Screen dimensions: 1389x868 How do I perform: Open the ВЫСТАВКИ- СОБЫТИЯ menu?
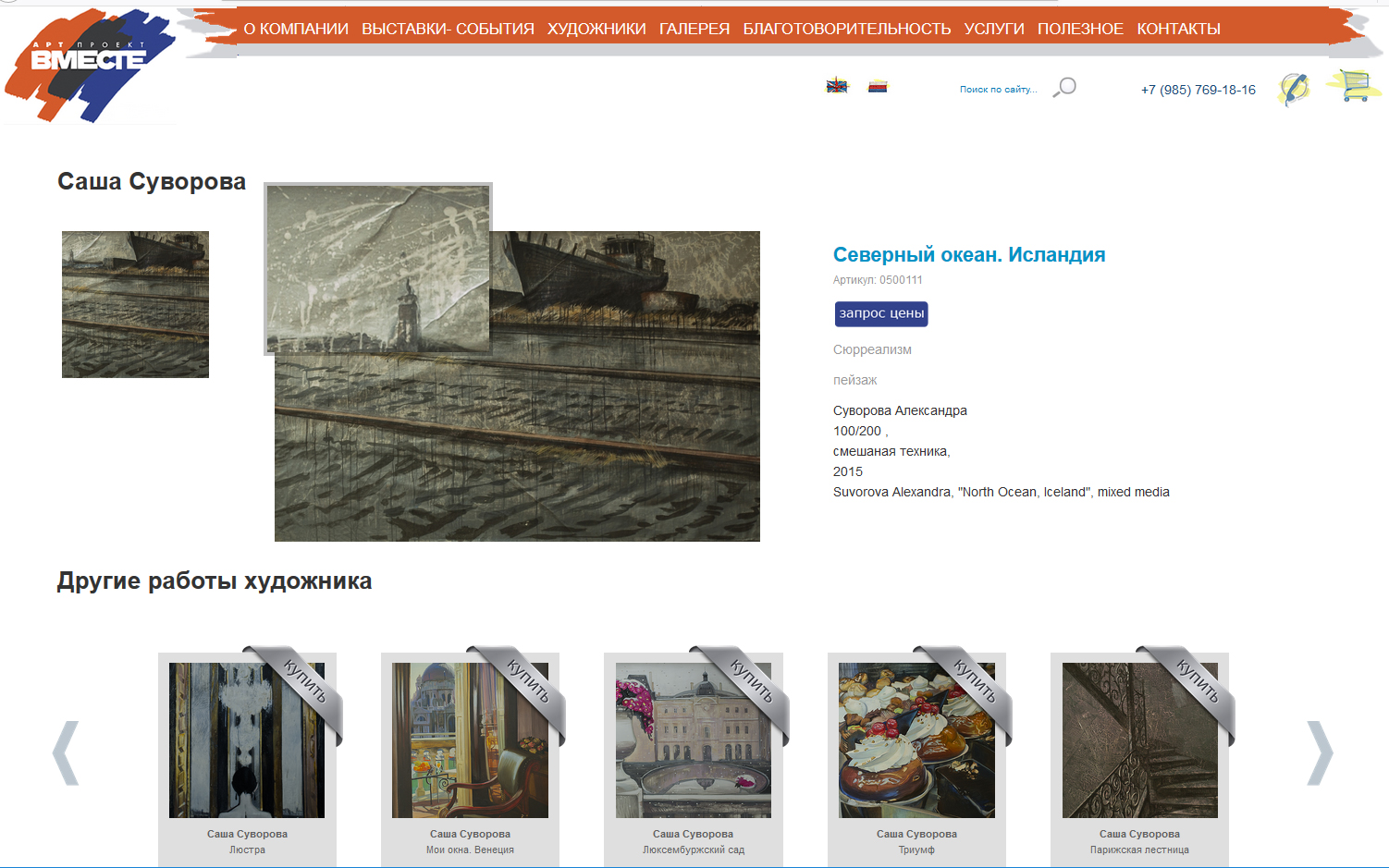click(x=448, y=29)
